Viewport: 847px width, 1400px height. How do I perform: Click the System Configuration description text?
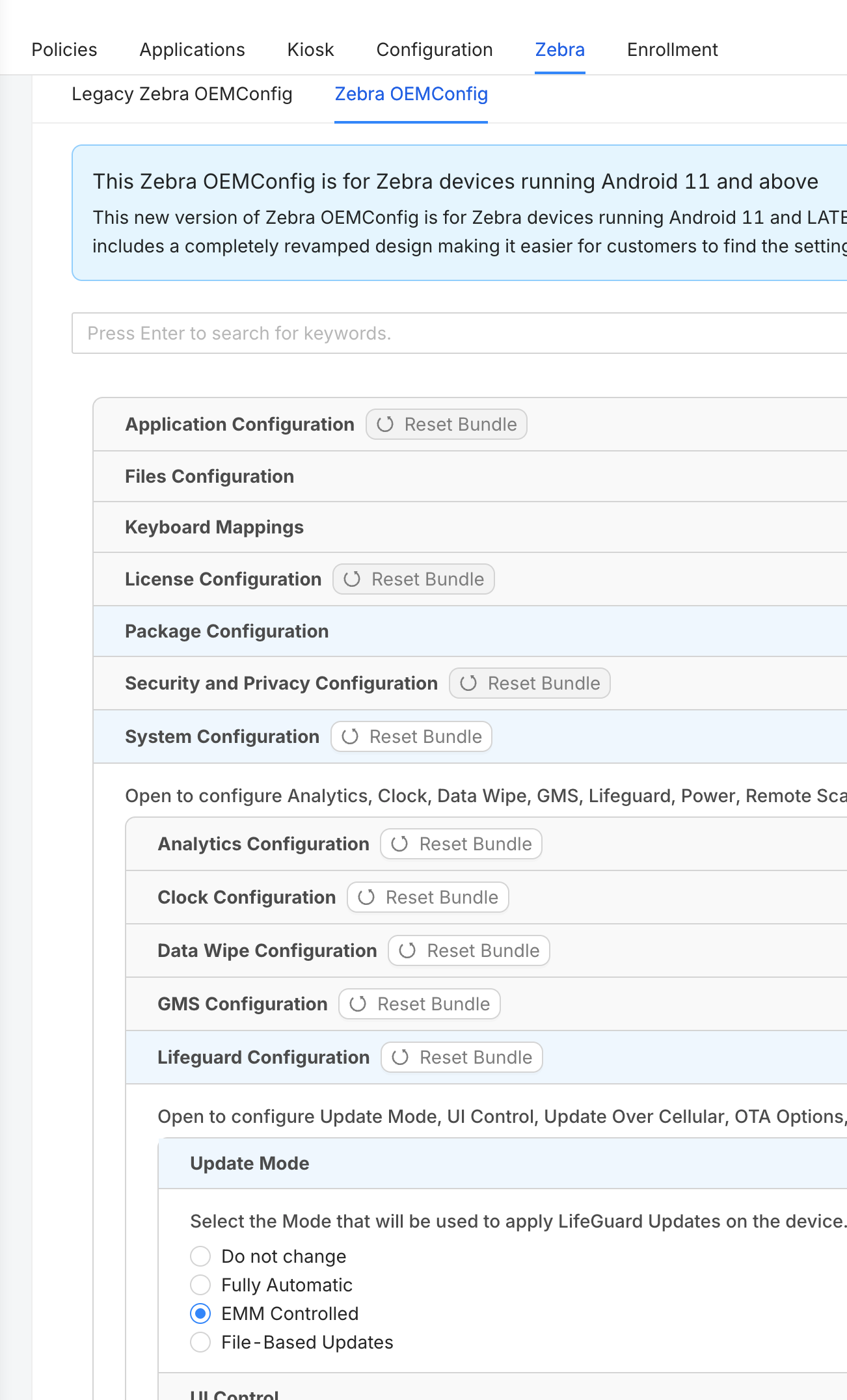click(x=485, y=796)
